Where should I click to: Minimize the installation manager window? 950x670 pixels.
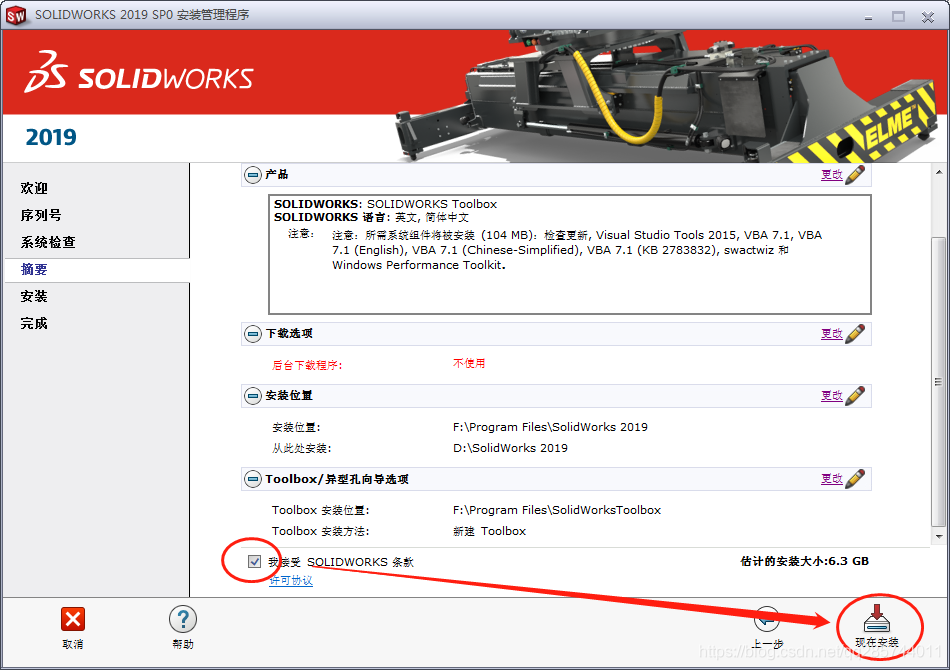pyautogui.click(x=868, y=17)
